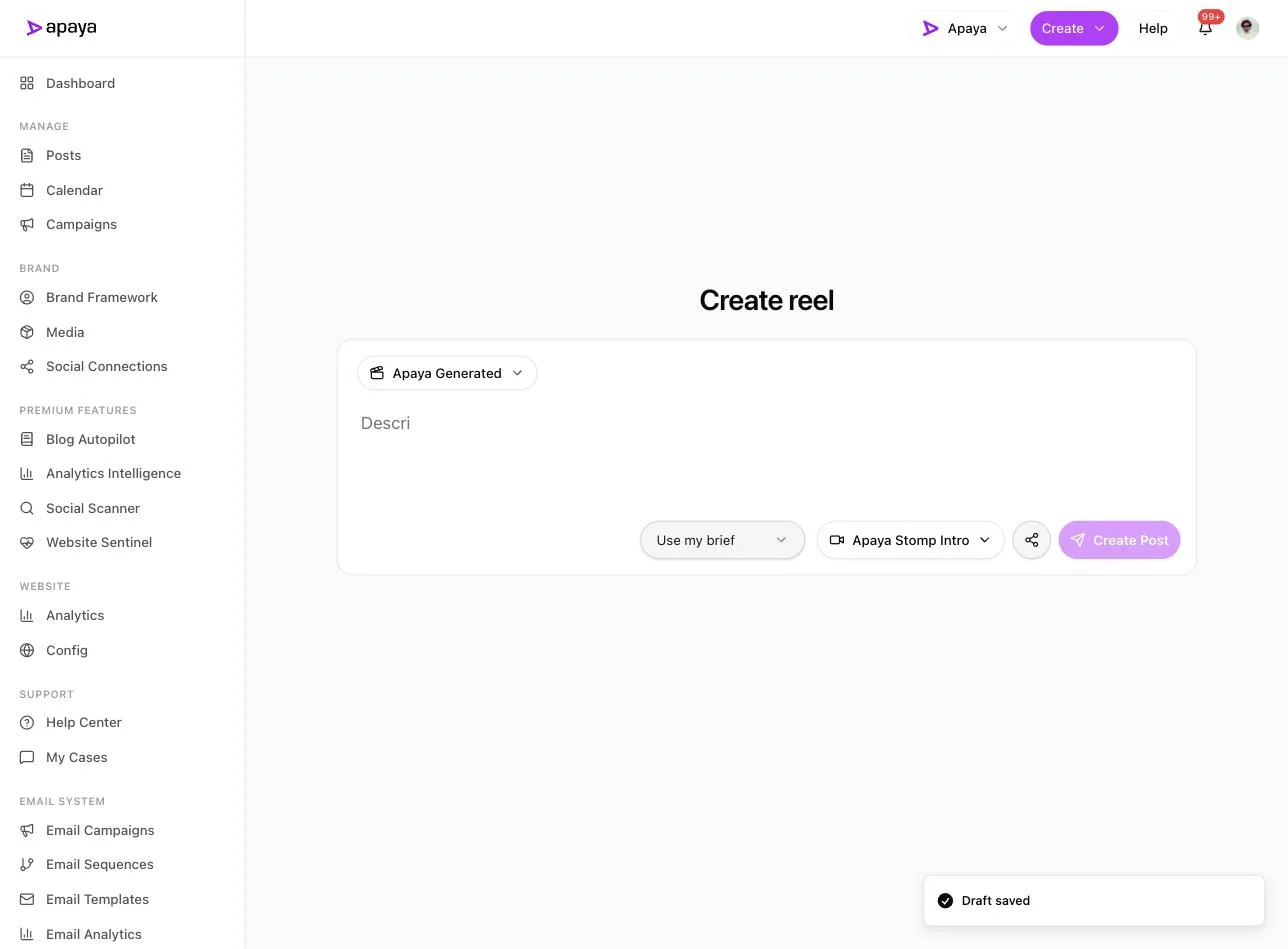This screenshot has width=1288, height=949.
Task: Go to Website Sentinel heart icon
Action: pyautogui.click(x=27, y=542)
